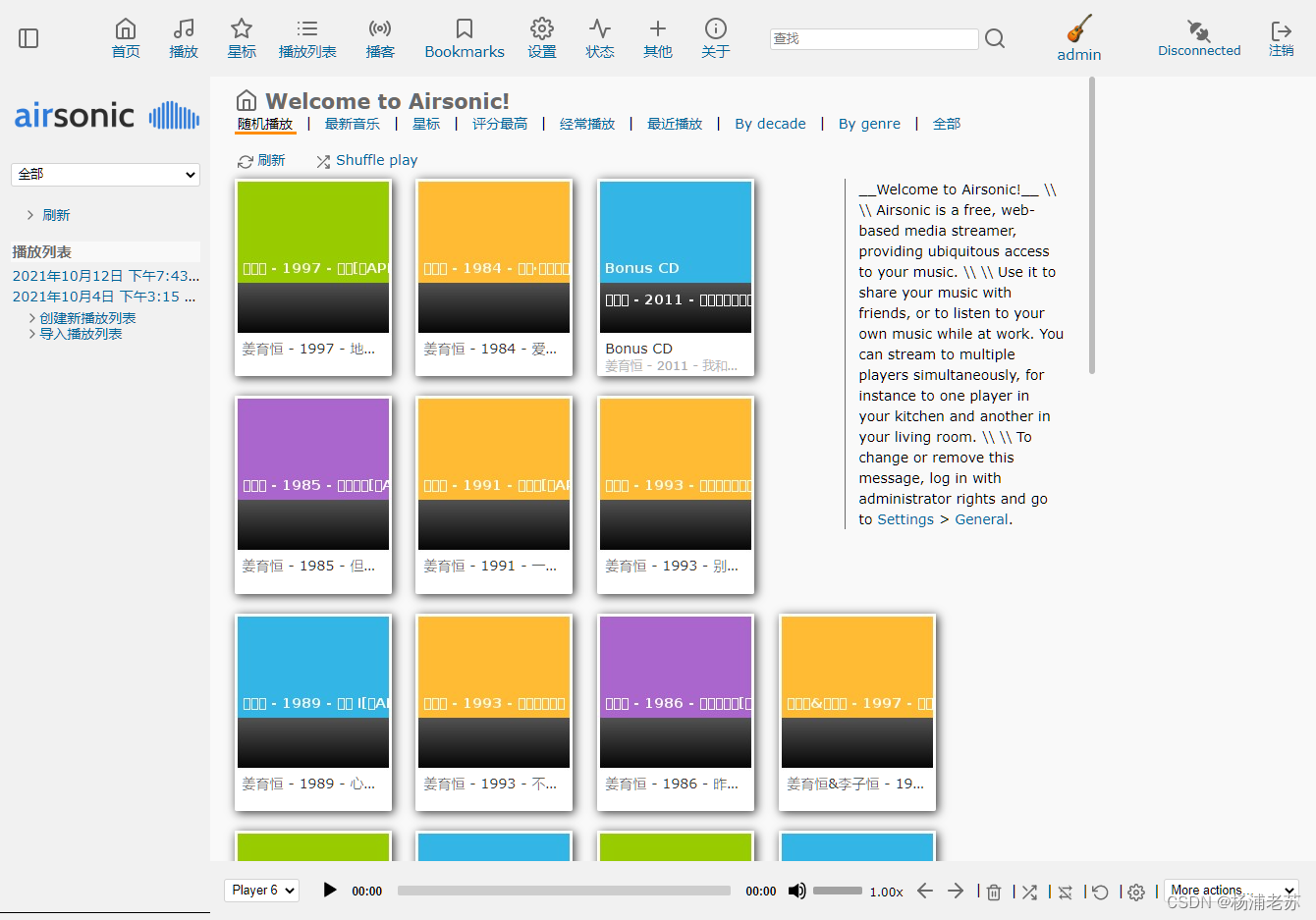The width and height of the screenshot is (1316, 920).
Task: Click 导入播放列表 in sidebar
Action: click(x=81, y=334)
